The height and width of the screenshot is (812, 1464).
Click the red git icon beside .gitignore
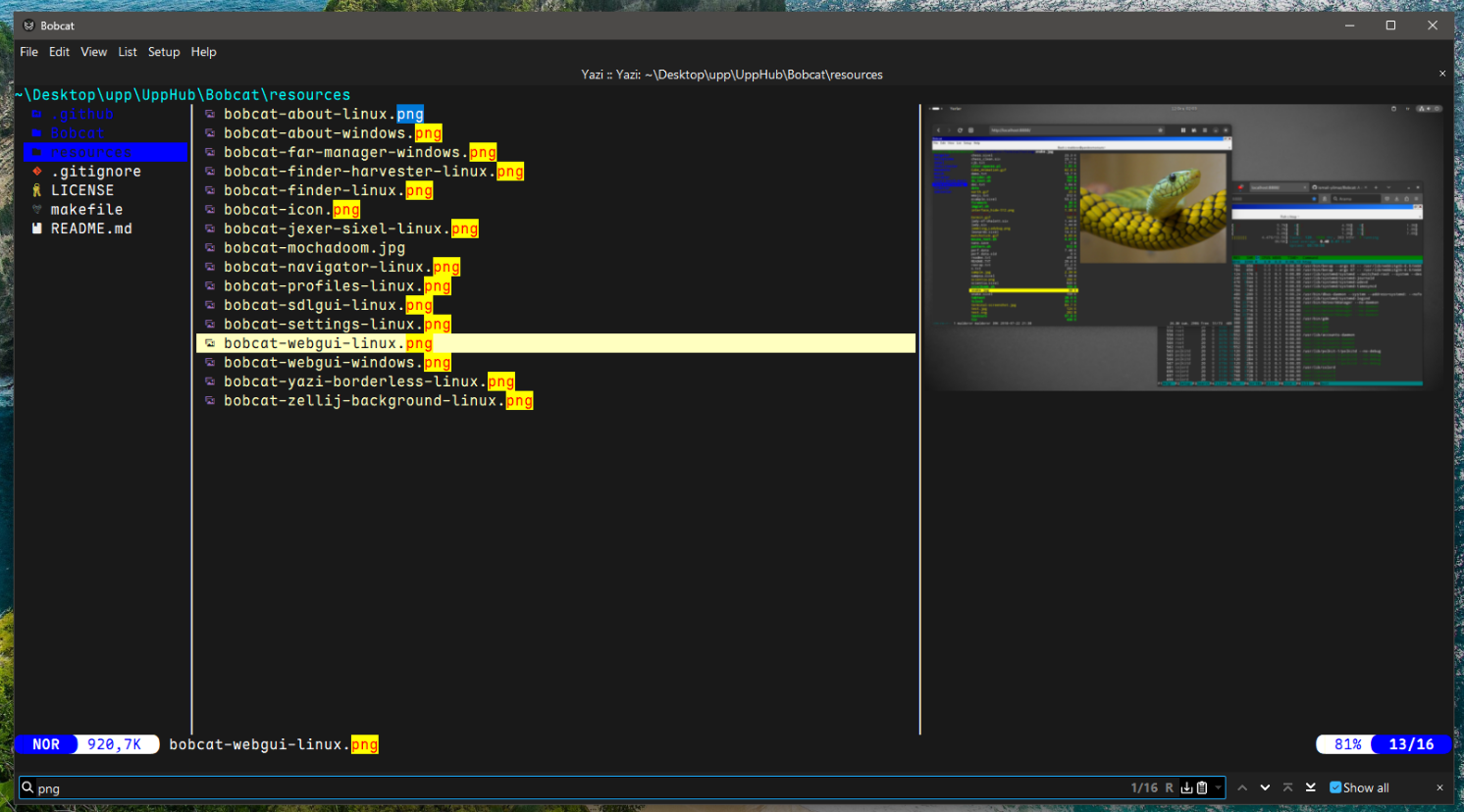(37, 172)
